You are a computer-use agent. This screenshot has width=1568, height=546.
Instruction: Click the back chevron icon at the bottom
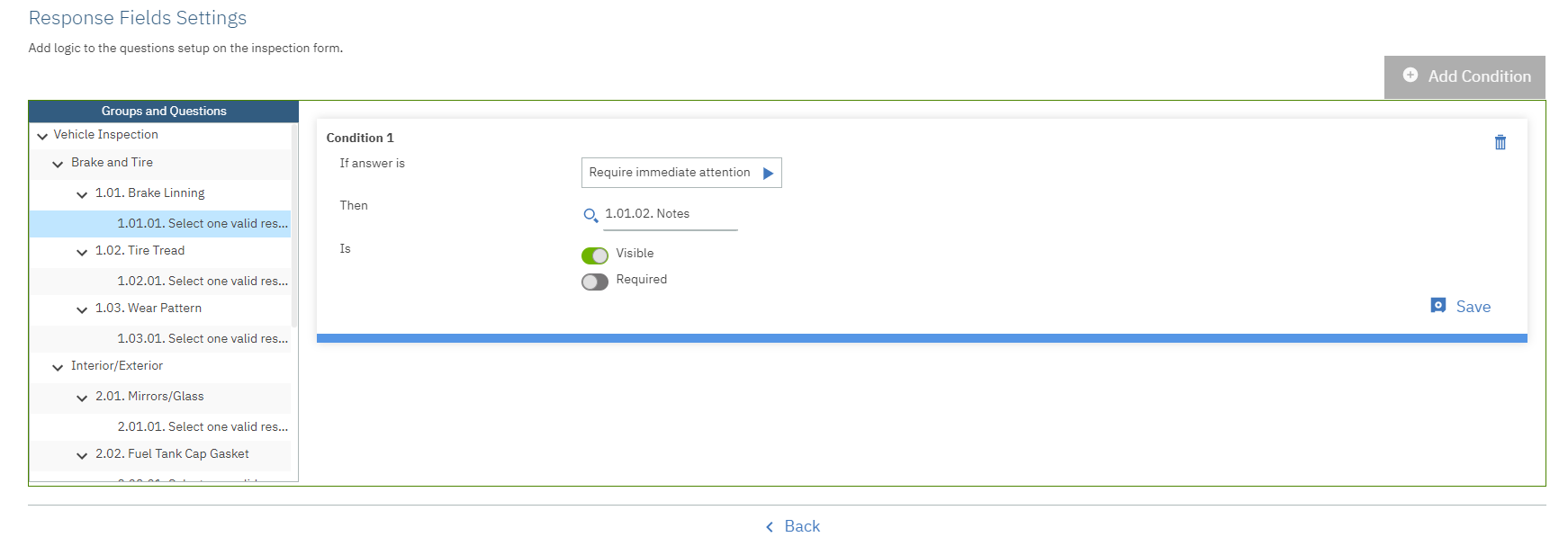click(x=770, y=527)
